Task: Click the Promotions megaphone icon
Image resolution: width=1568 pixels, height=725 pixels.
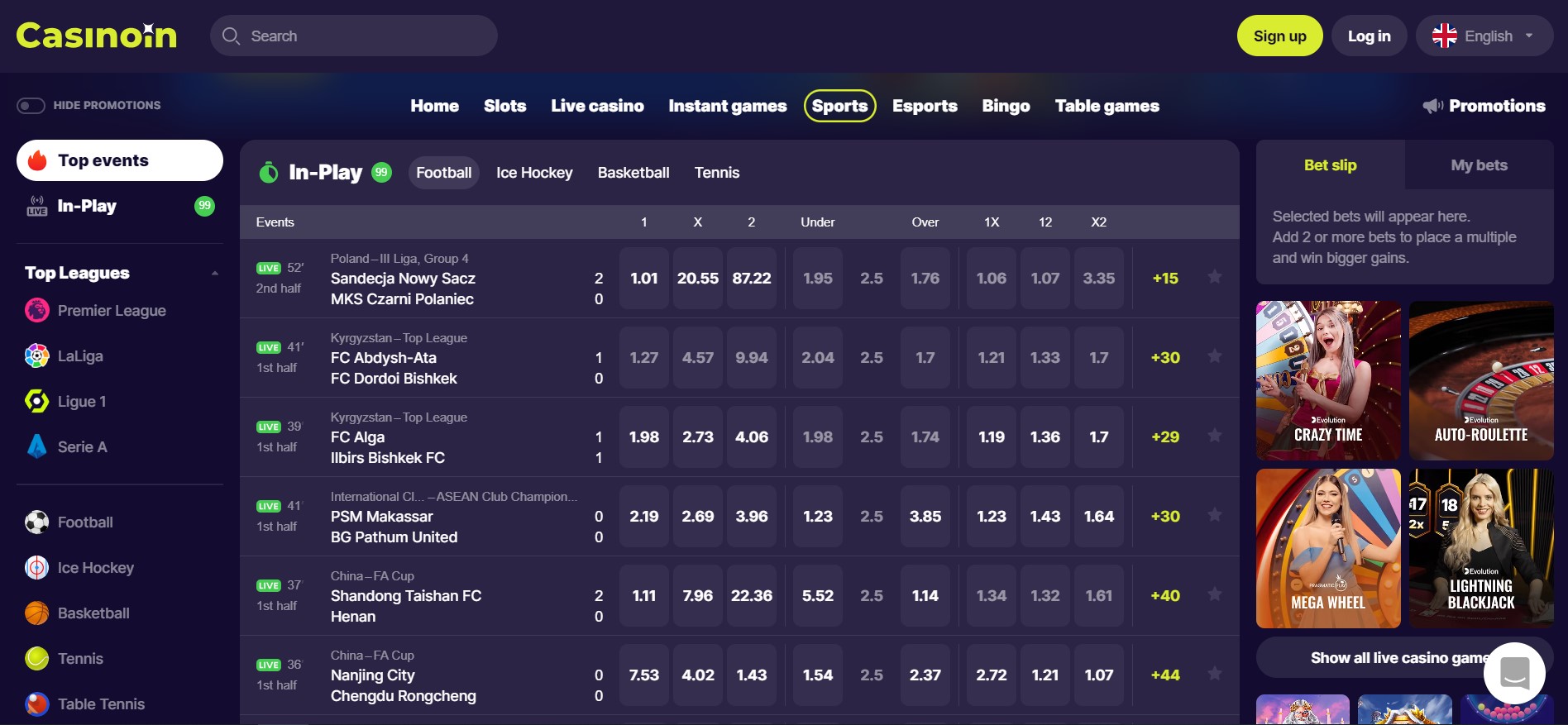Action: pyautogui.click(x=1433, y=106)
